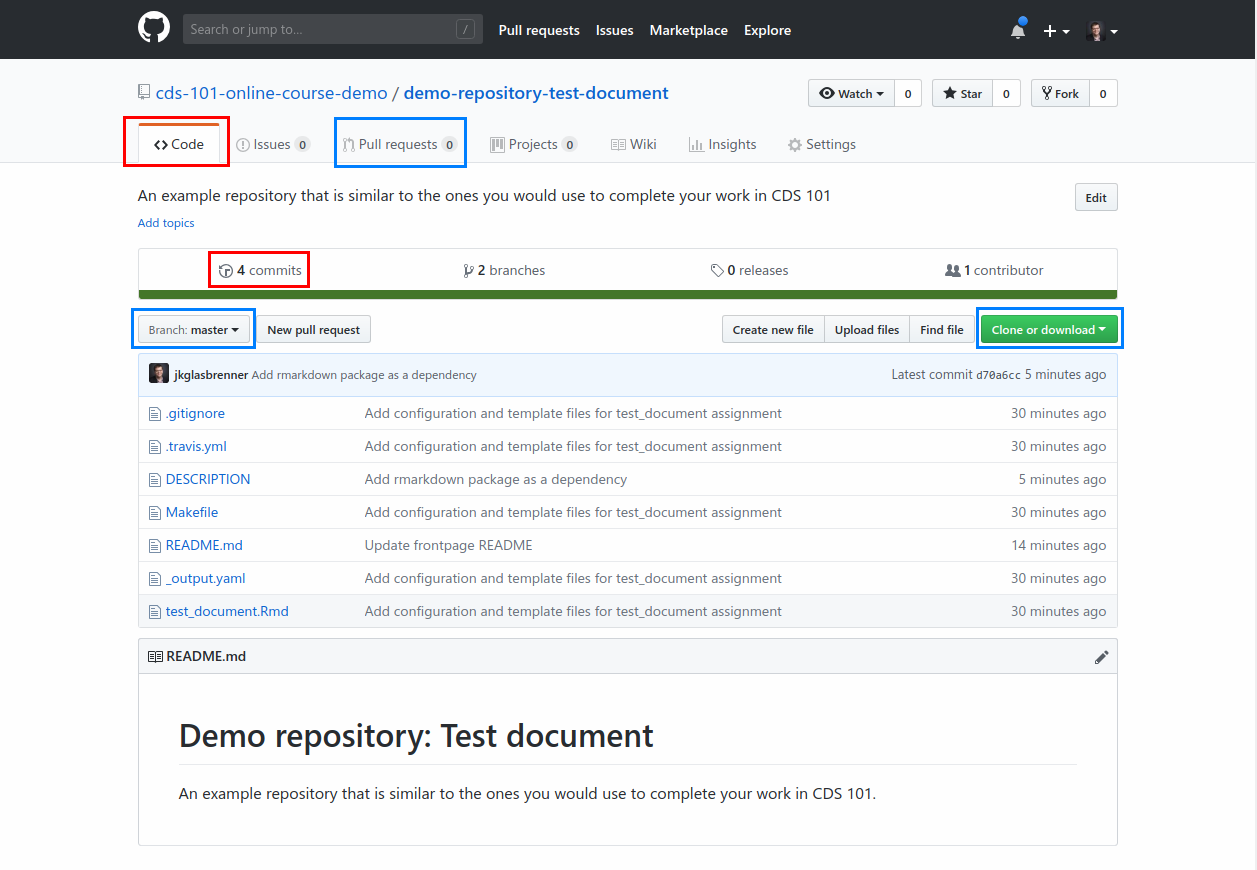Select the Code tab
Screen dimensions: 1257x870
(x=179, y=144)
